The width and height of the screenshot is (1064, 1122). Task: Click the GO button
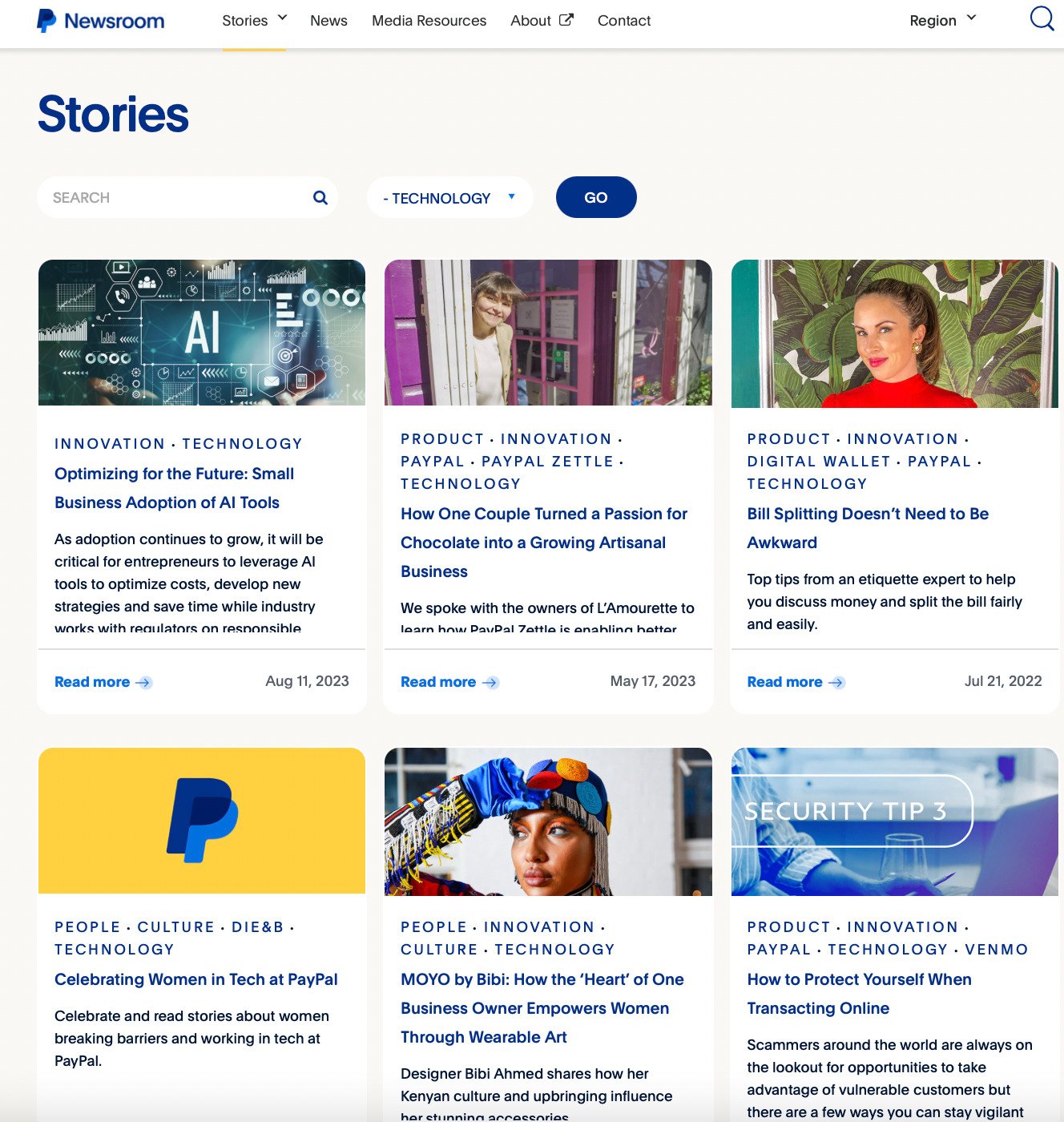[596, 197]
